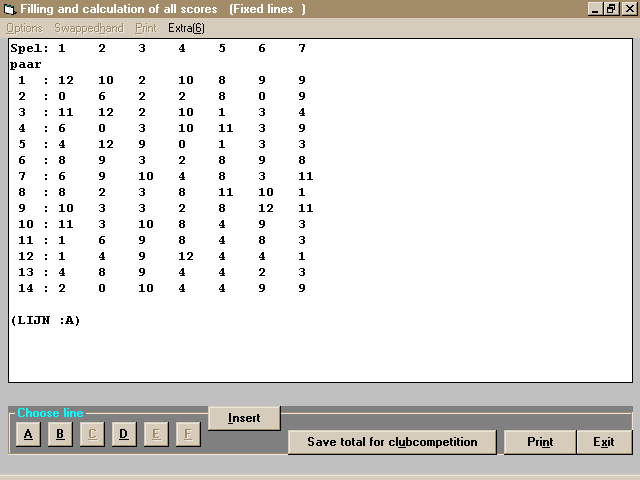Open the Extra(6) menu
Image resolution: width=640 pixels, height=480 pixels.
click(186, 28)
